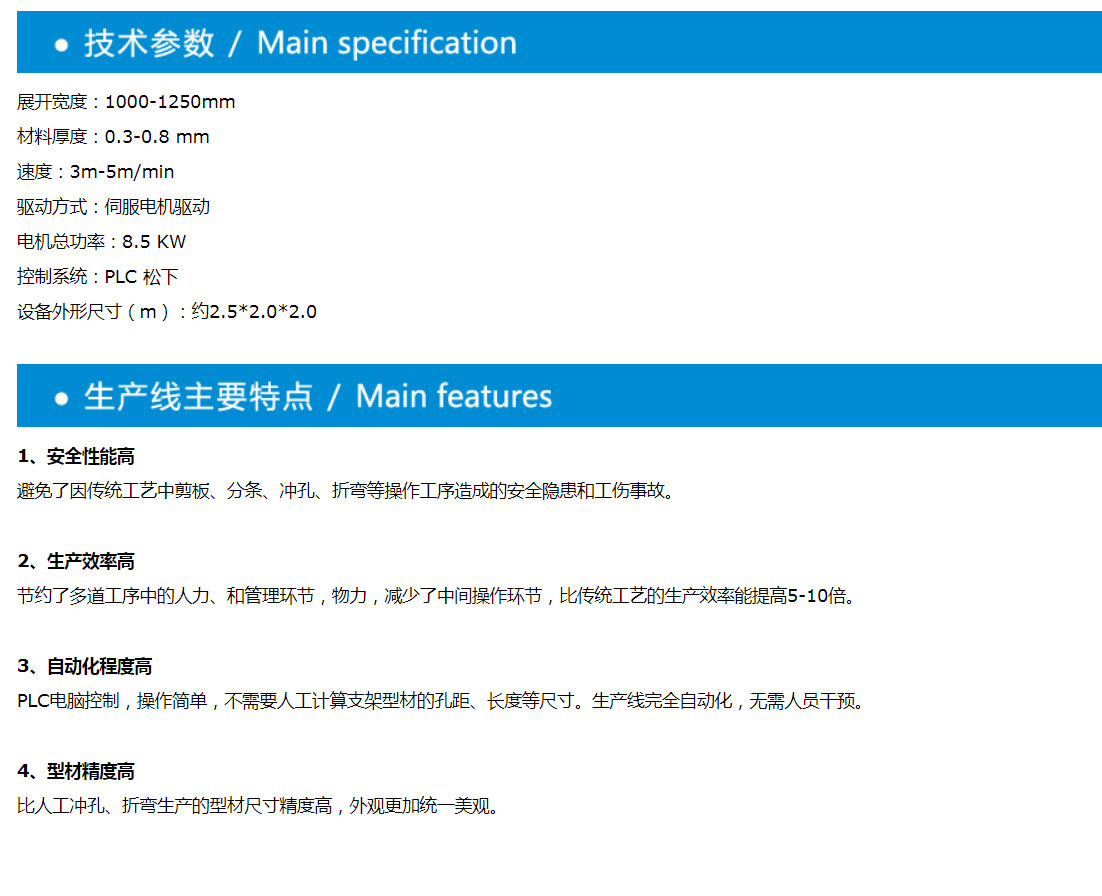Click the bold heading 2、生产效率高

click(x=76, y=562)
